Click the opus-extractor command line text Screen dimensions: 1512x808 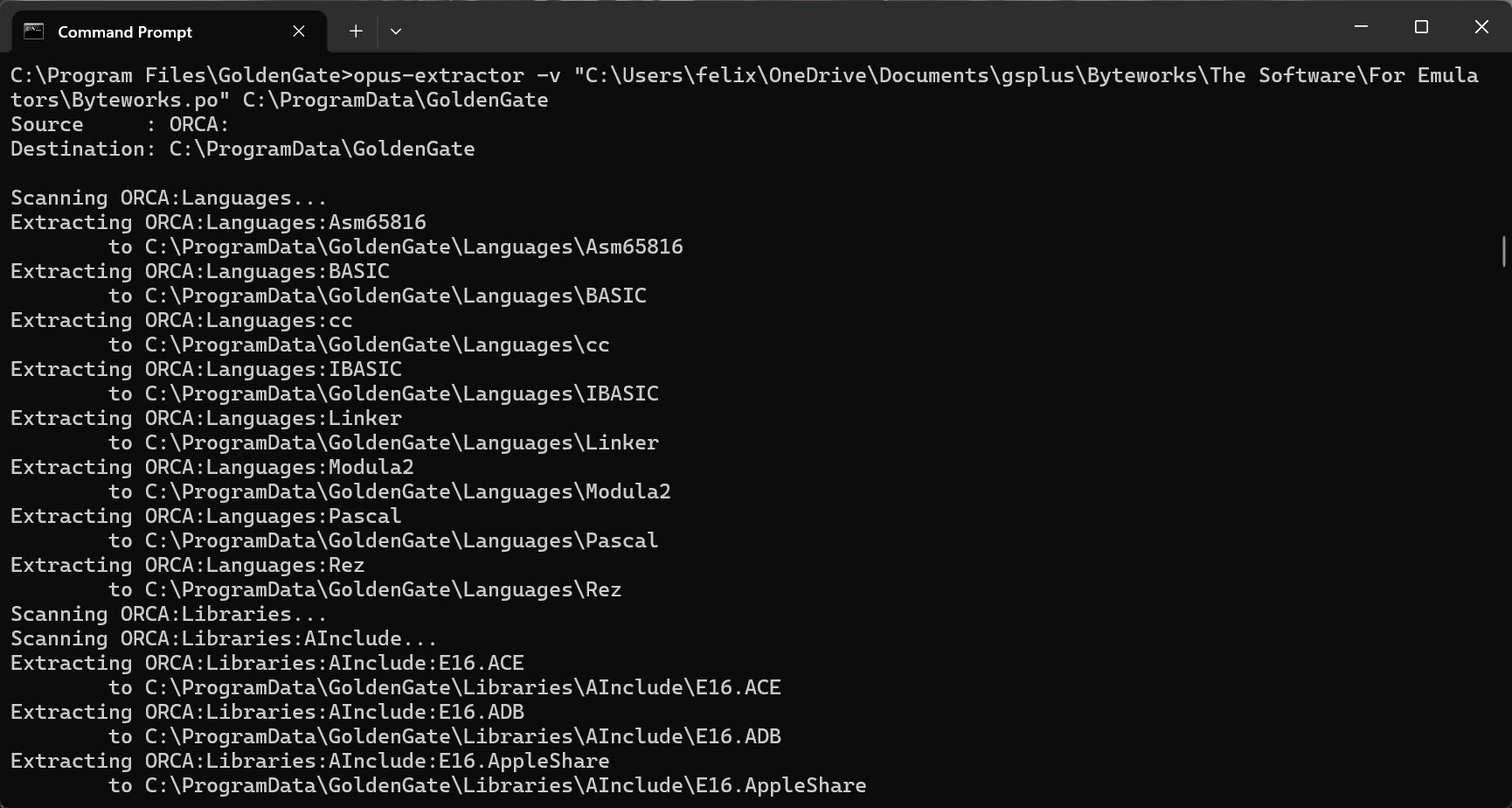745,87
